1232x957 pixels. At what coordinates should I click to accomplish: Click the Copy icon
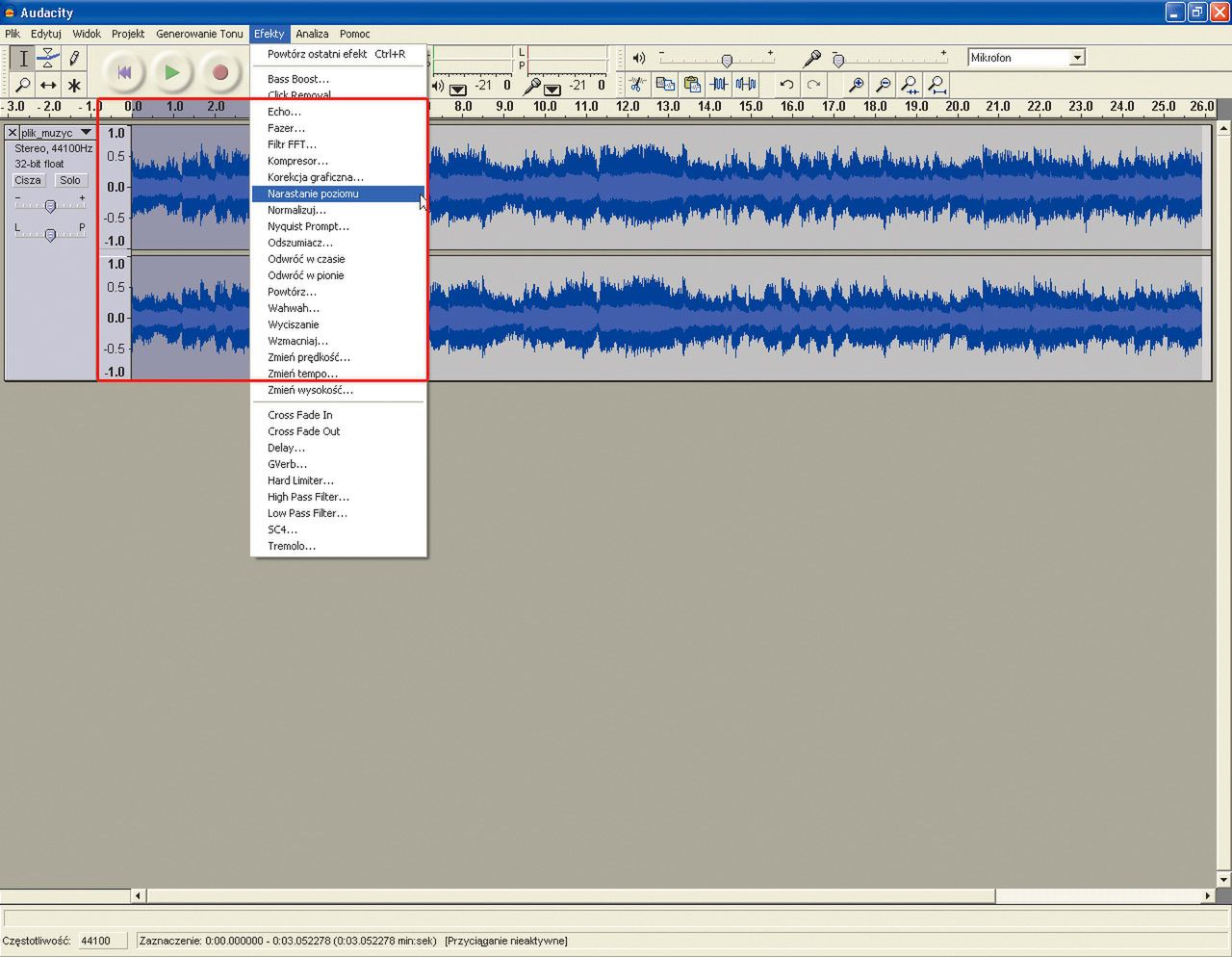(x=664, y=85)
